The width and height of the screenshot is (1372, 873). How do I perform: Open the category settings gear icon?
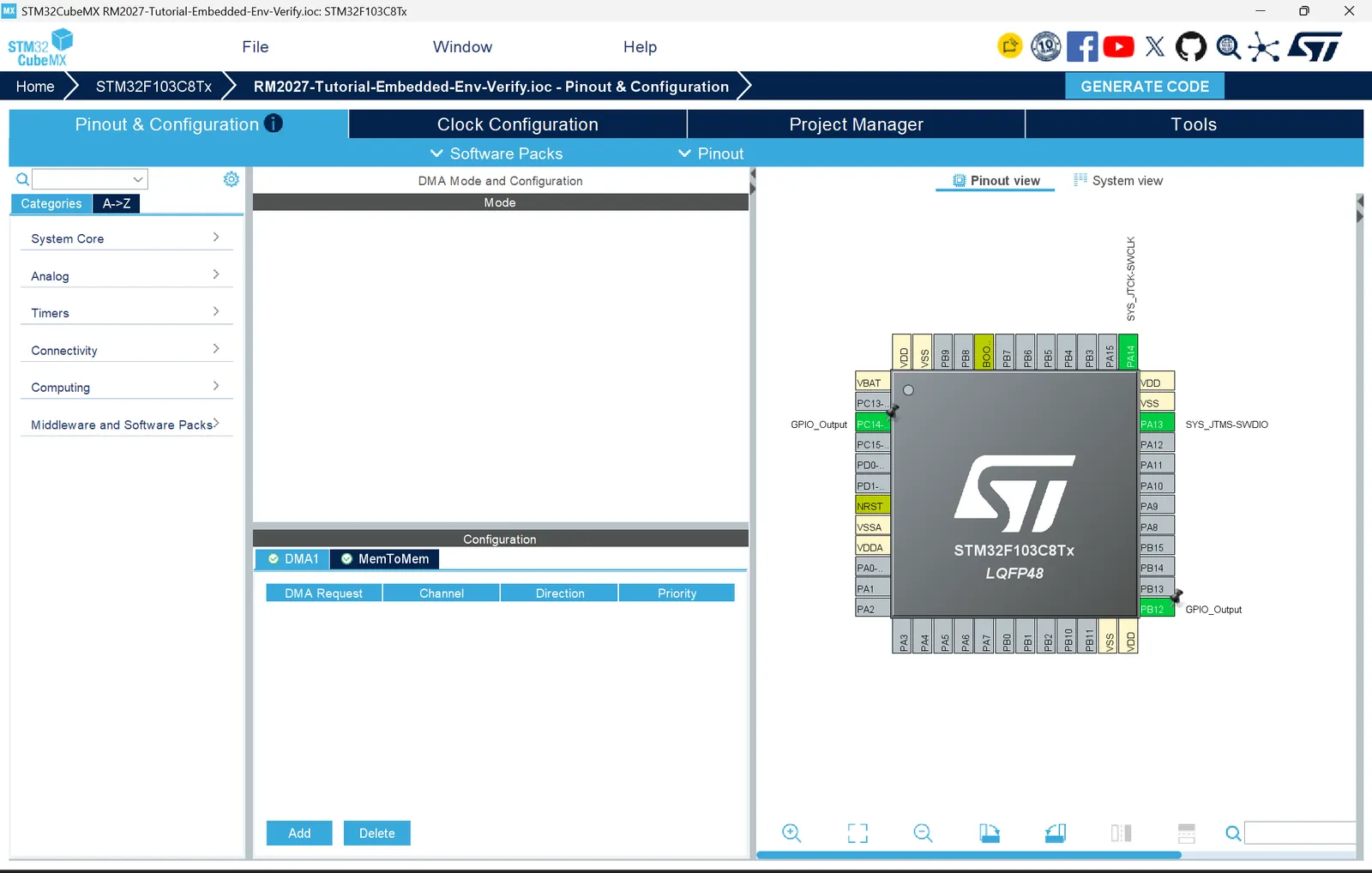click(x=231, y=178)
